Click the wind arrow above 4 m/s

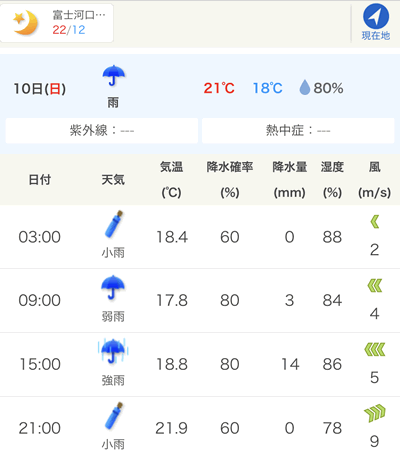coord(375,286)
